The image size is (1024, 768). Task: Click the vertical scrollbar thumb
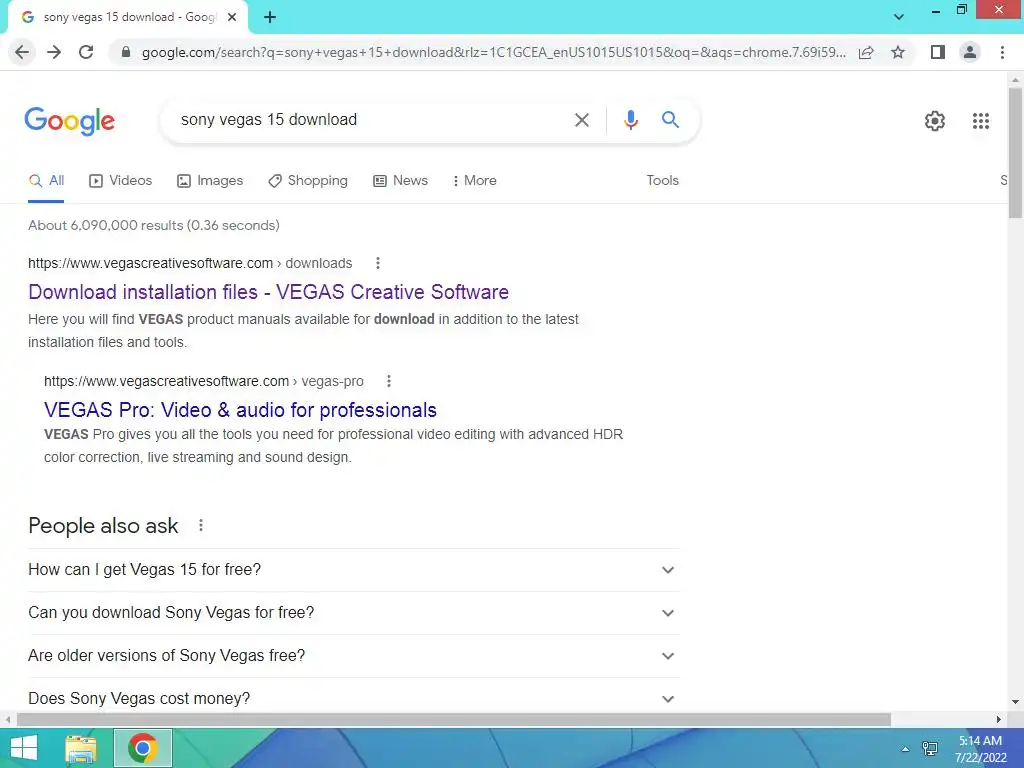[x=1015, y=153]
